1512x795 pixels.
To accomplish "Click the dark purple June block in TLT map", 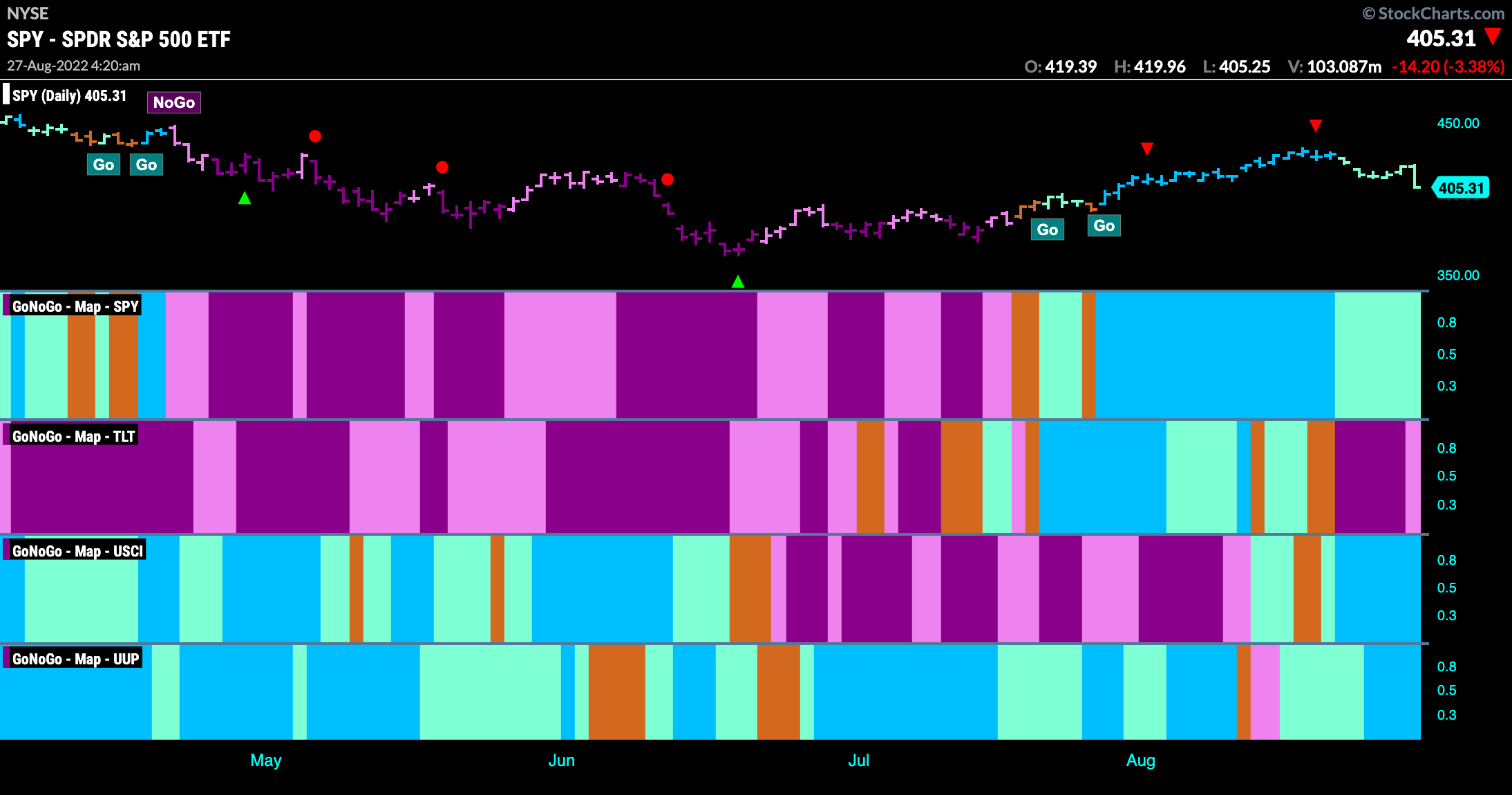I will [638, 477].
